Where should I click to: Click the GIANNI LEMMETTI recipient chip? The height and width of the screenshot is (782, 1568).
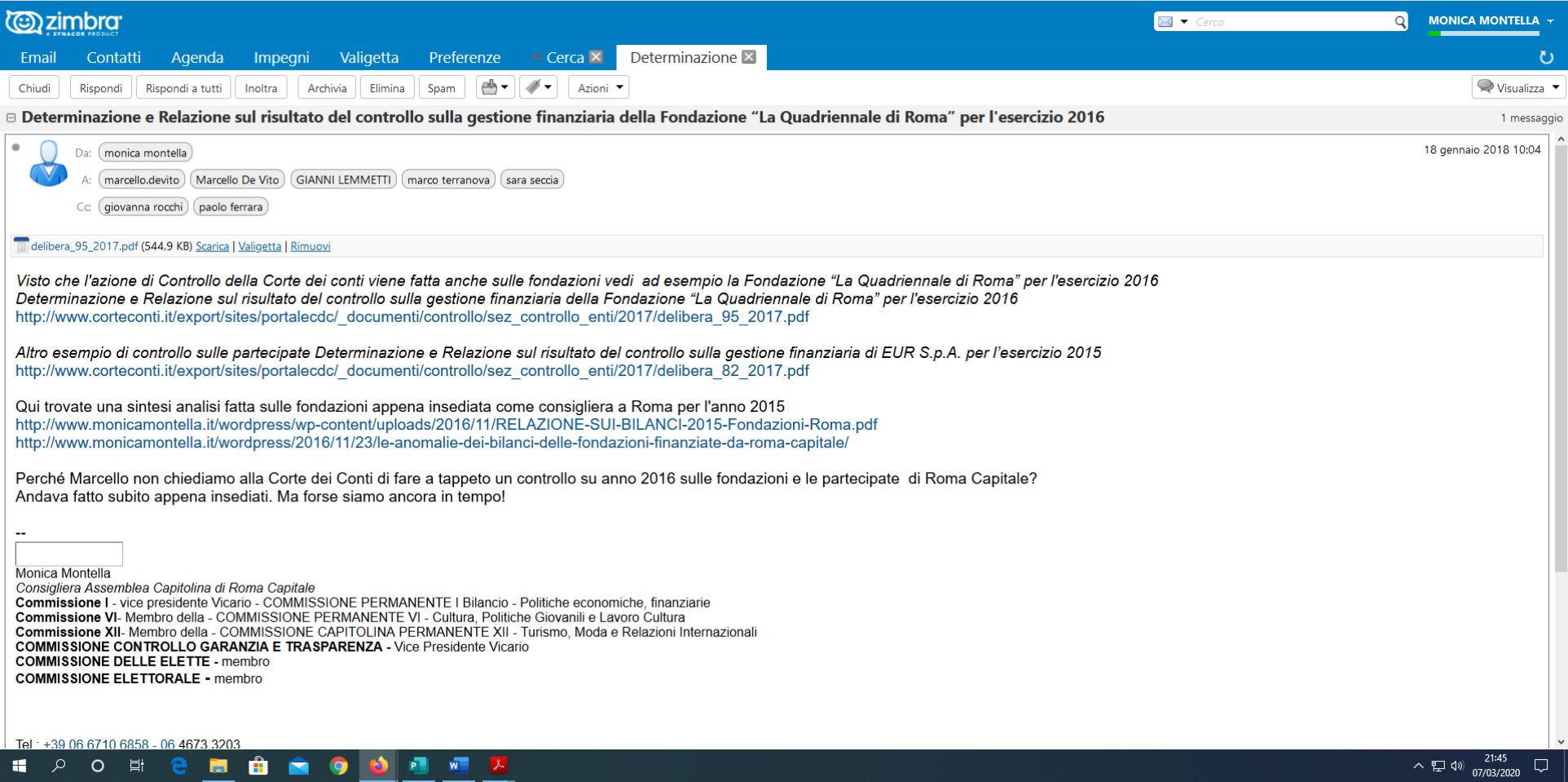pos(344,179)
